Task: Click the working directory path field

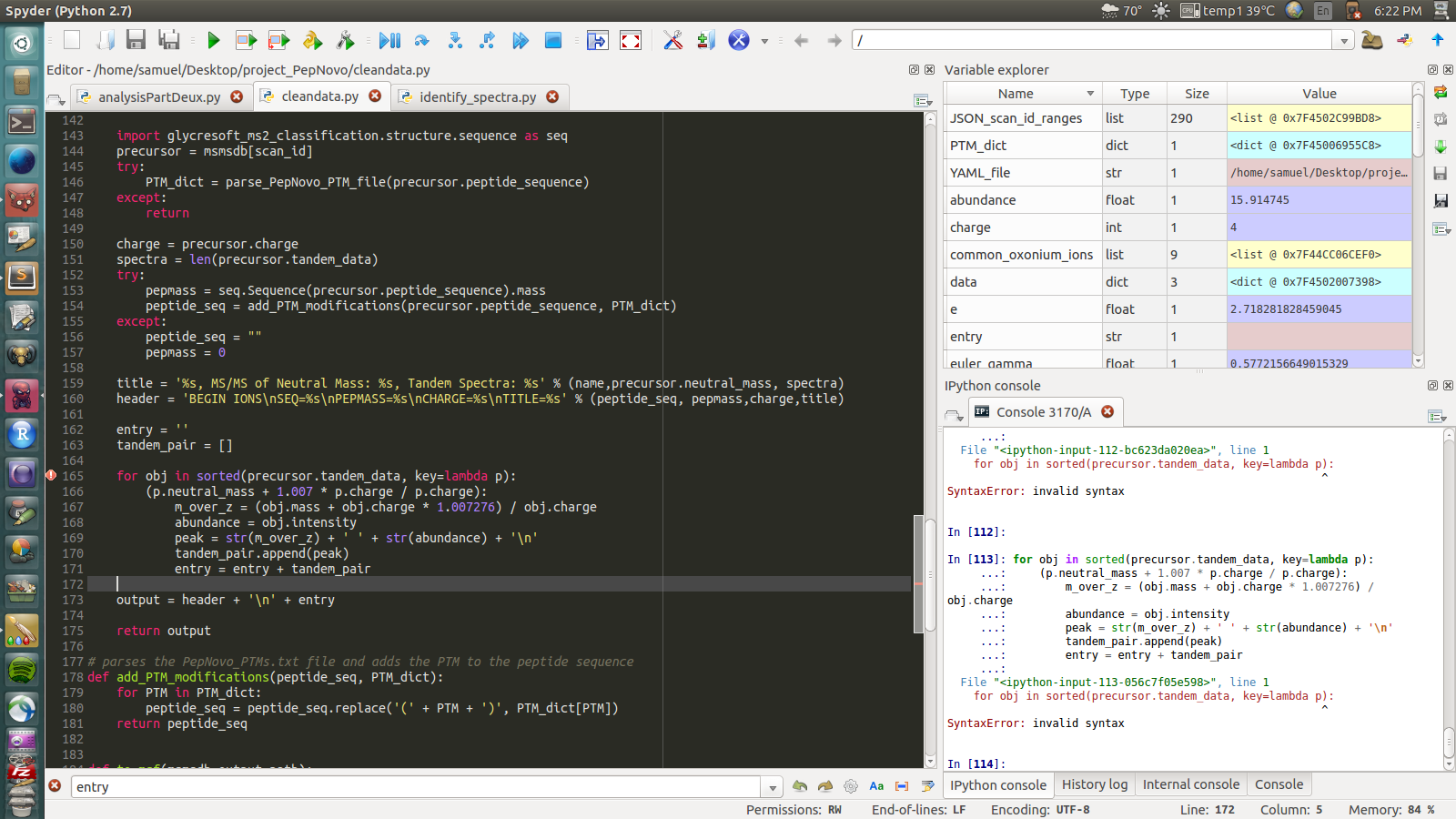Action: coord(1094,40)
